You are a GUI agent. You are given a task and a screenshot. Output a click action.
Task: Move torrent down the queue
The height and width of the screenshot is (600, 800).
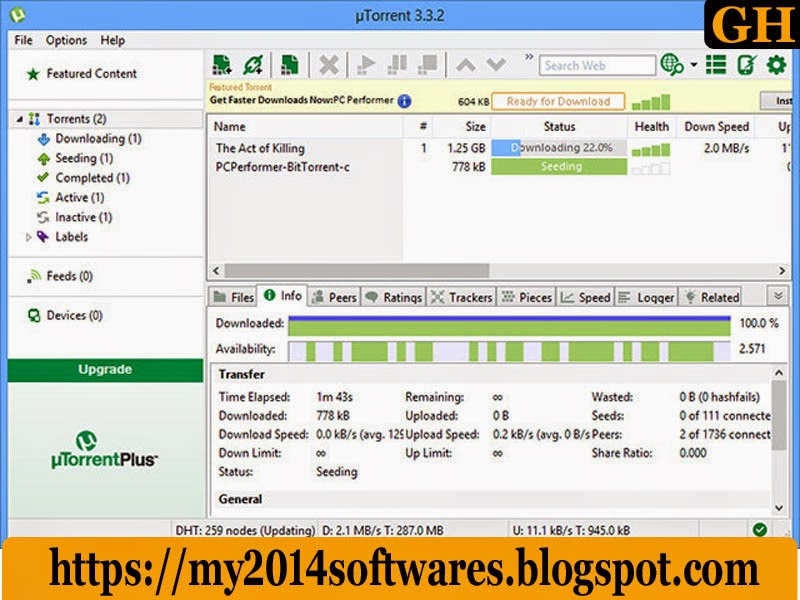496,65
